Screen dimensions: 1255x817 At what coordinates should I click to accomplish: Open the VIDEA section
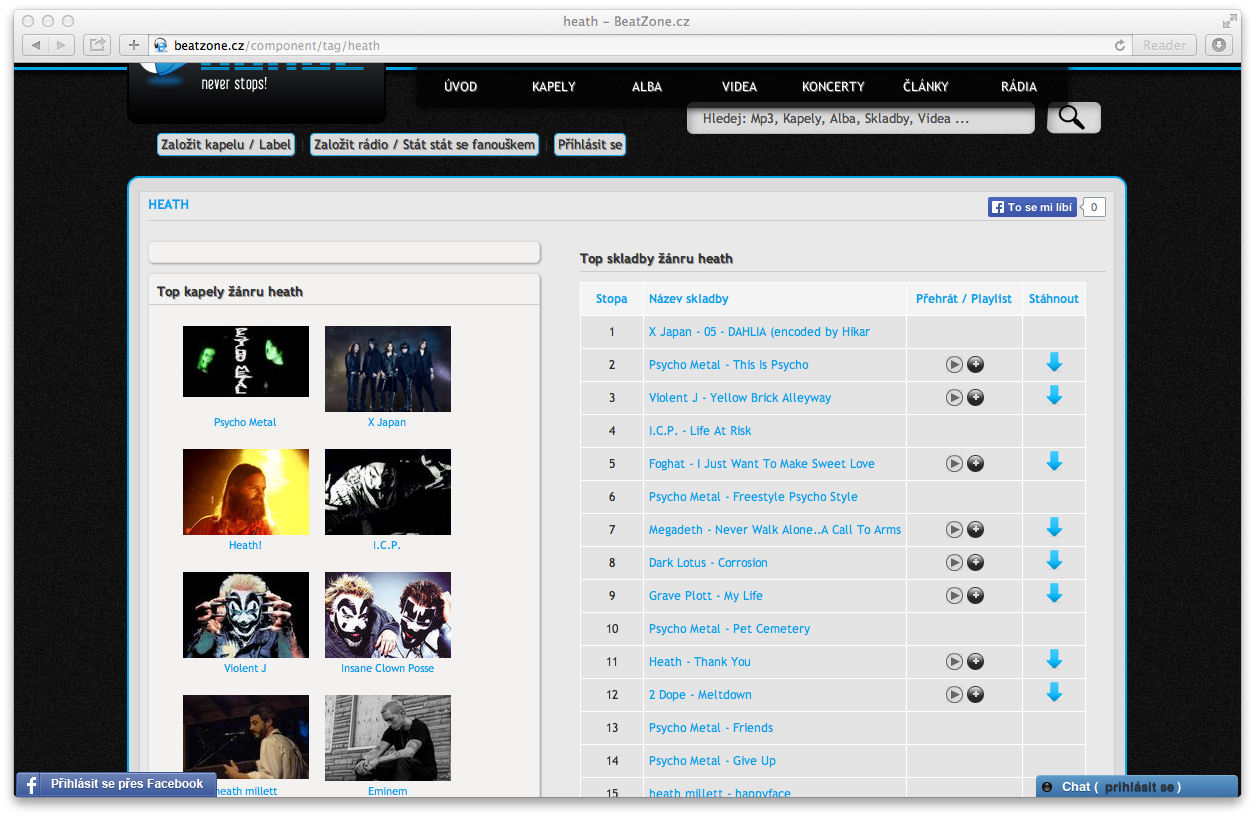coord(740,87)
